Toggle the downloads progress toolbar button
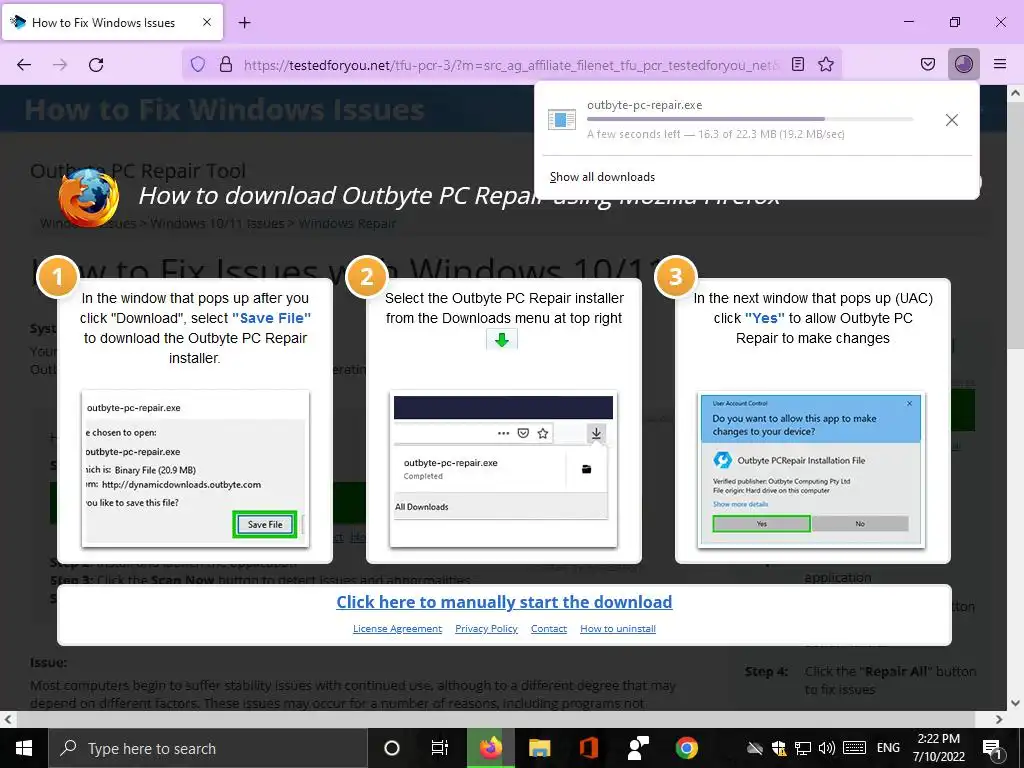This screenshot has width=1024, height=768. click(x=964, y=64)
